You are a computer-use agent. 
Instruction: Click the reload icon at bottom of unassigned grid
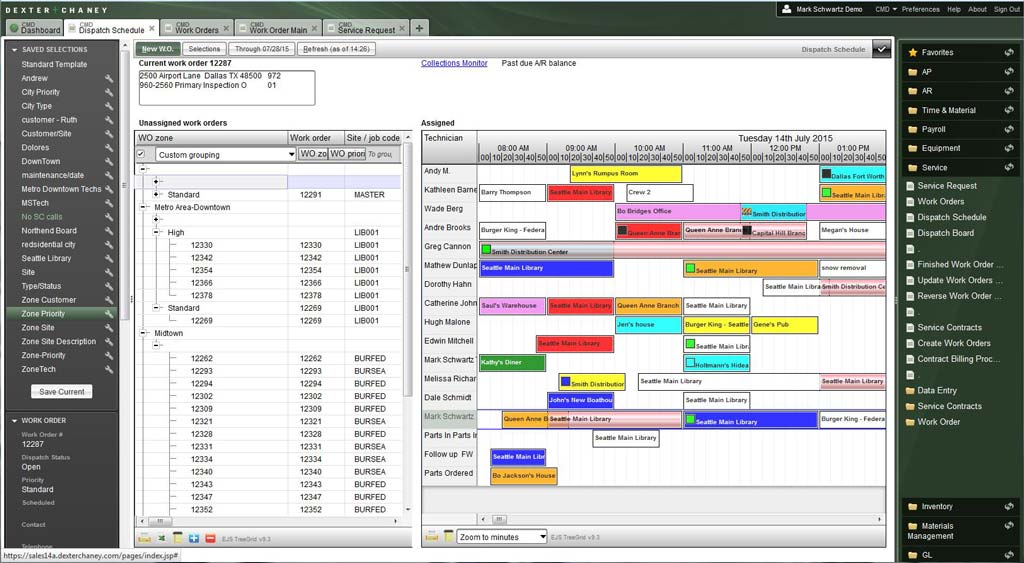coord(144,538)
